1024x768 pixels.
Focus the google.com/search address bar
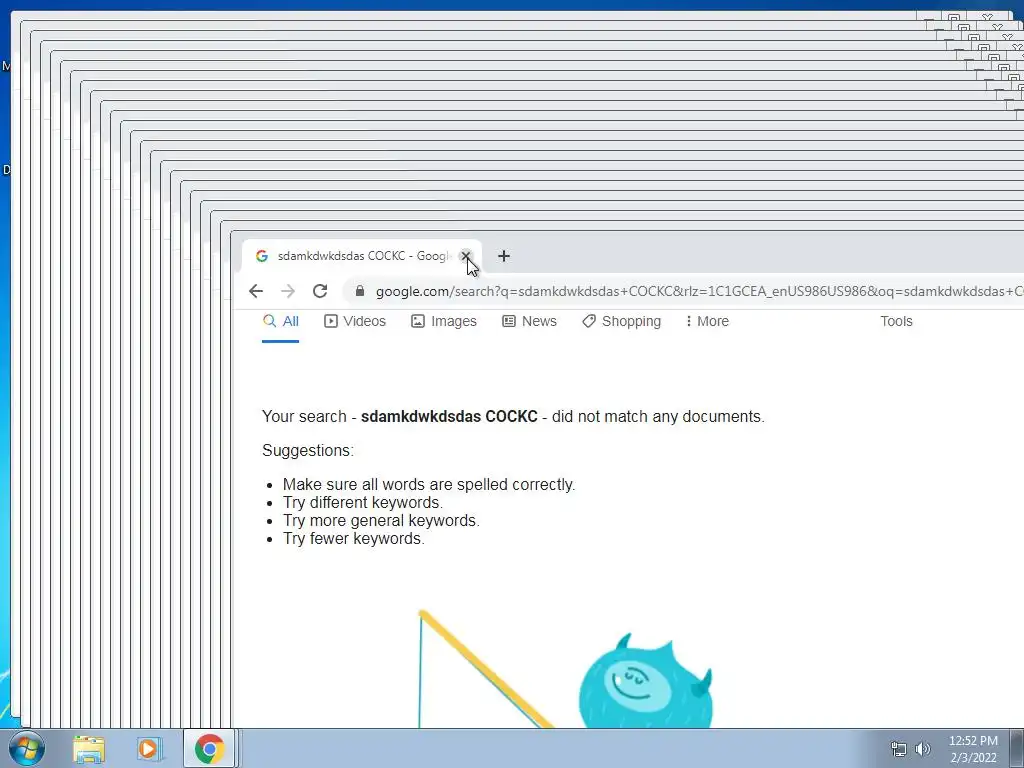(x=682, y=291)
